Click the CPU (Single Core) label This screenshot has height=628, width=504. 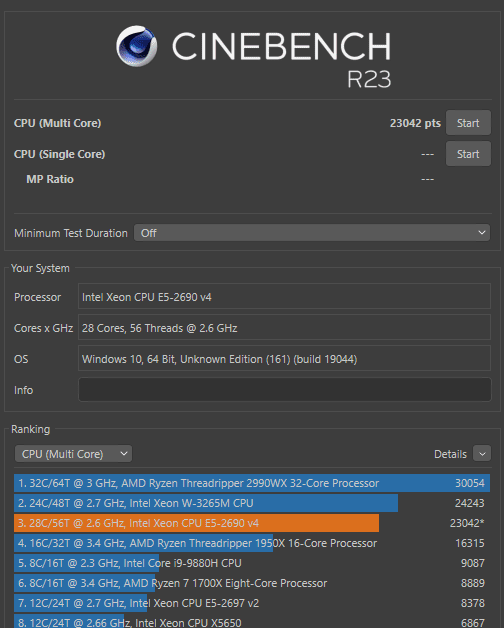[59, 154]
